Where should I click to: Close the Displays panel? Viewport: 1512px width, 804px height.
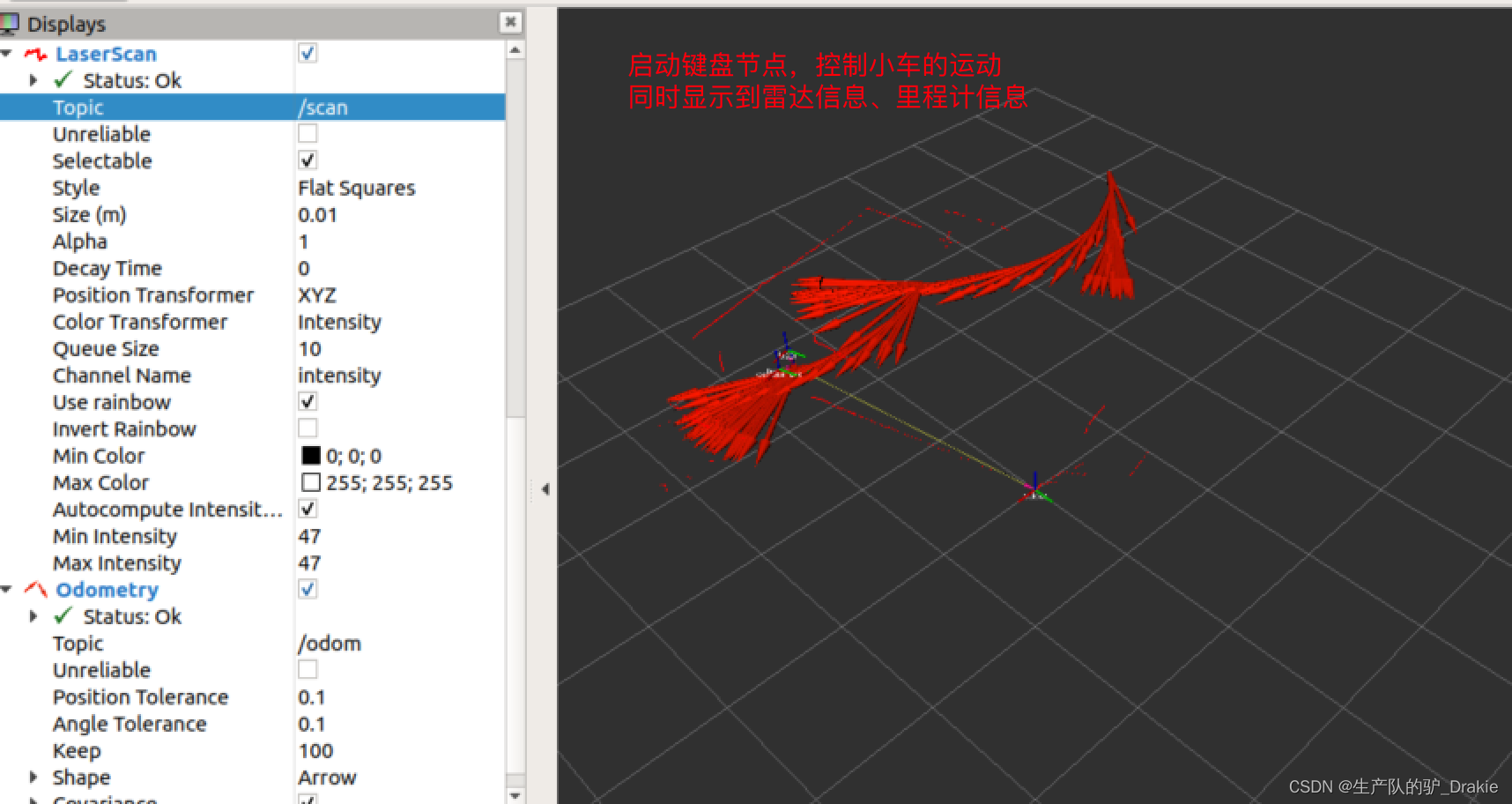coord(510,22)
